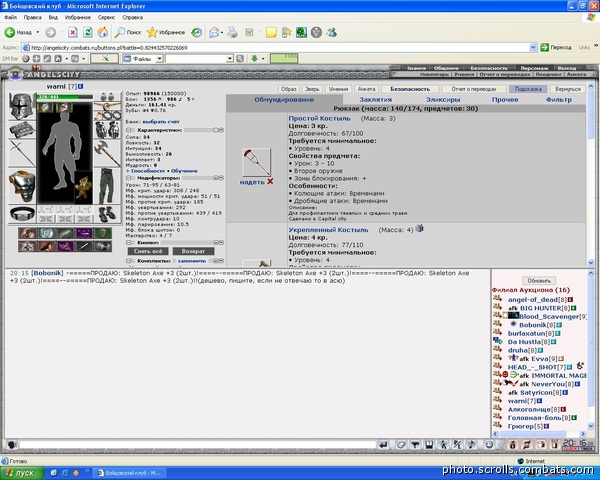Click the Simple Crutch item image

coord(256,162)
